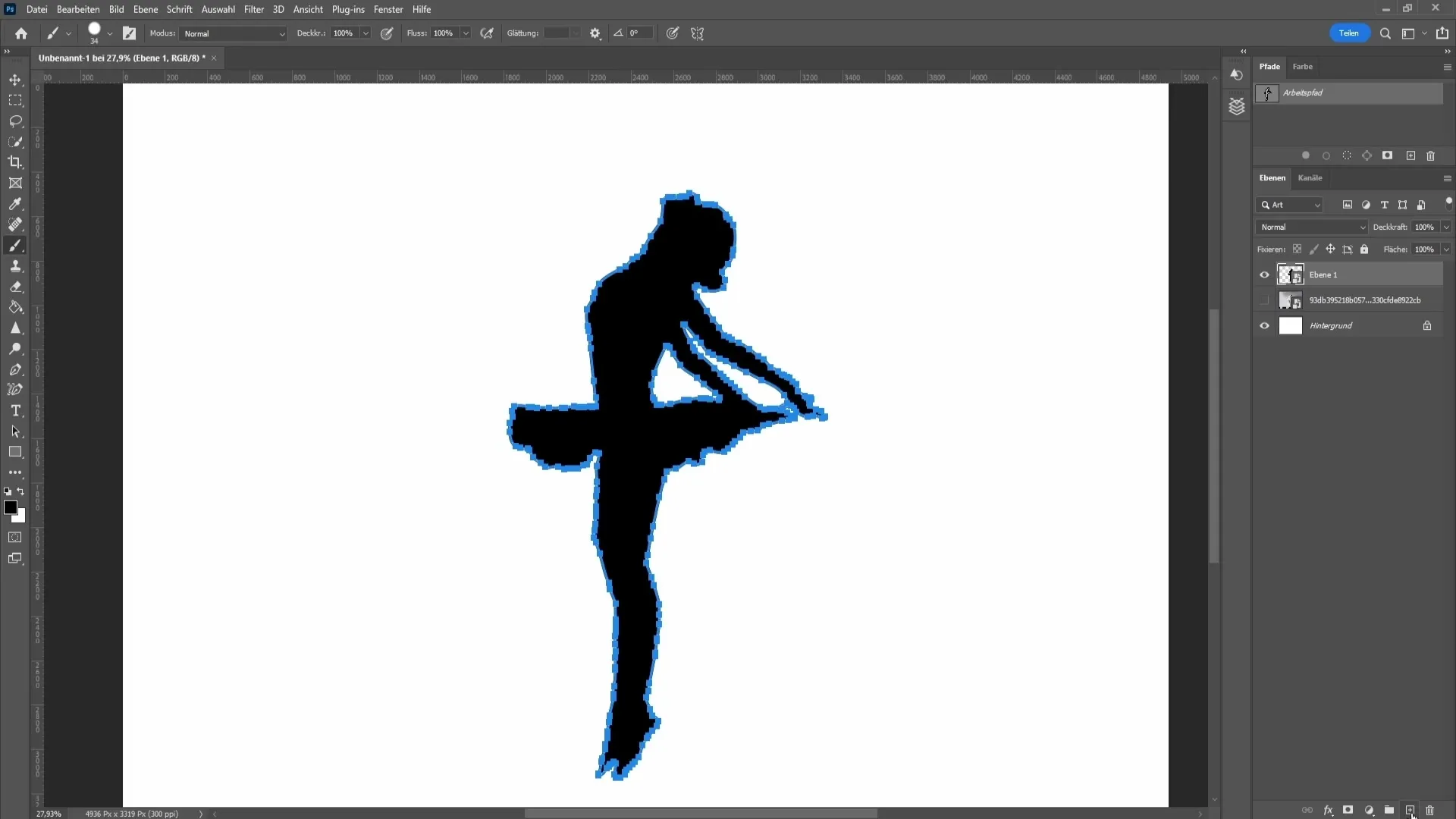Select the Healing Brush tool
The image size is (1456, 819).
coord(15,225)
